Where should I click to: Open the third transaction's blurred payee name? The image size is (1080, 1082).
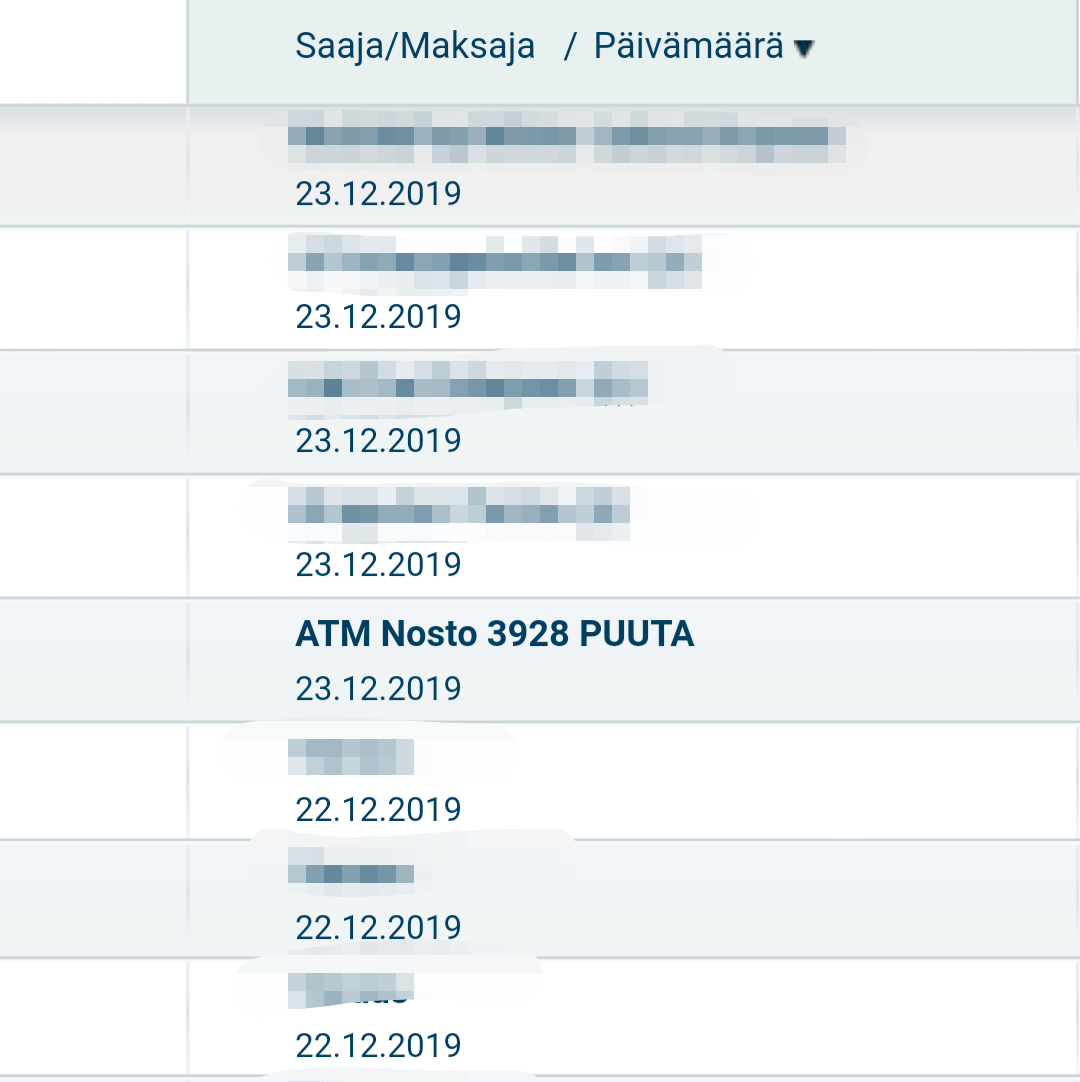pyautogui.click(x=467, y=385)
